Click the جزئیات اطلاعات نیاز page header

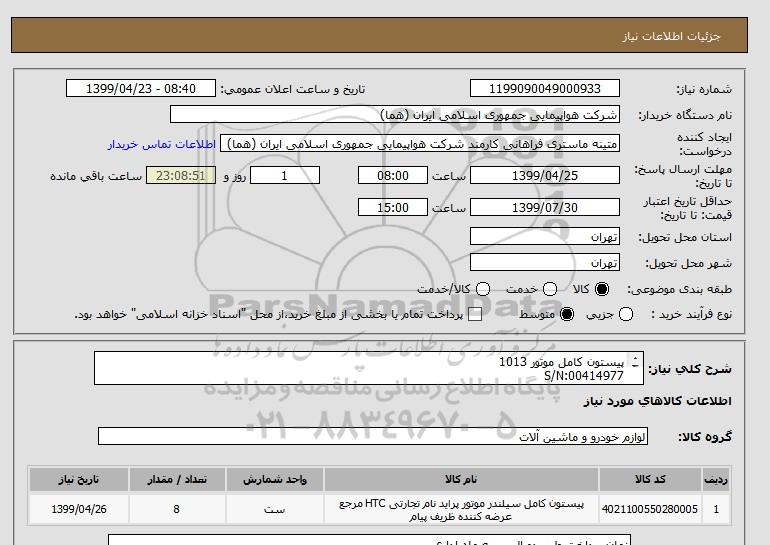click(x=671, y=36)
